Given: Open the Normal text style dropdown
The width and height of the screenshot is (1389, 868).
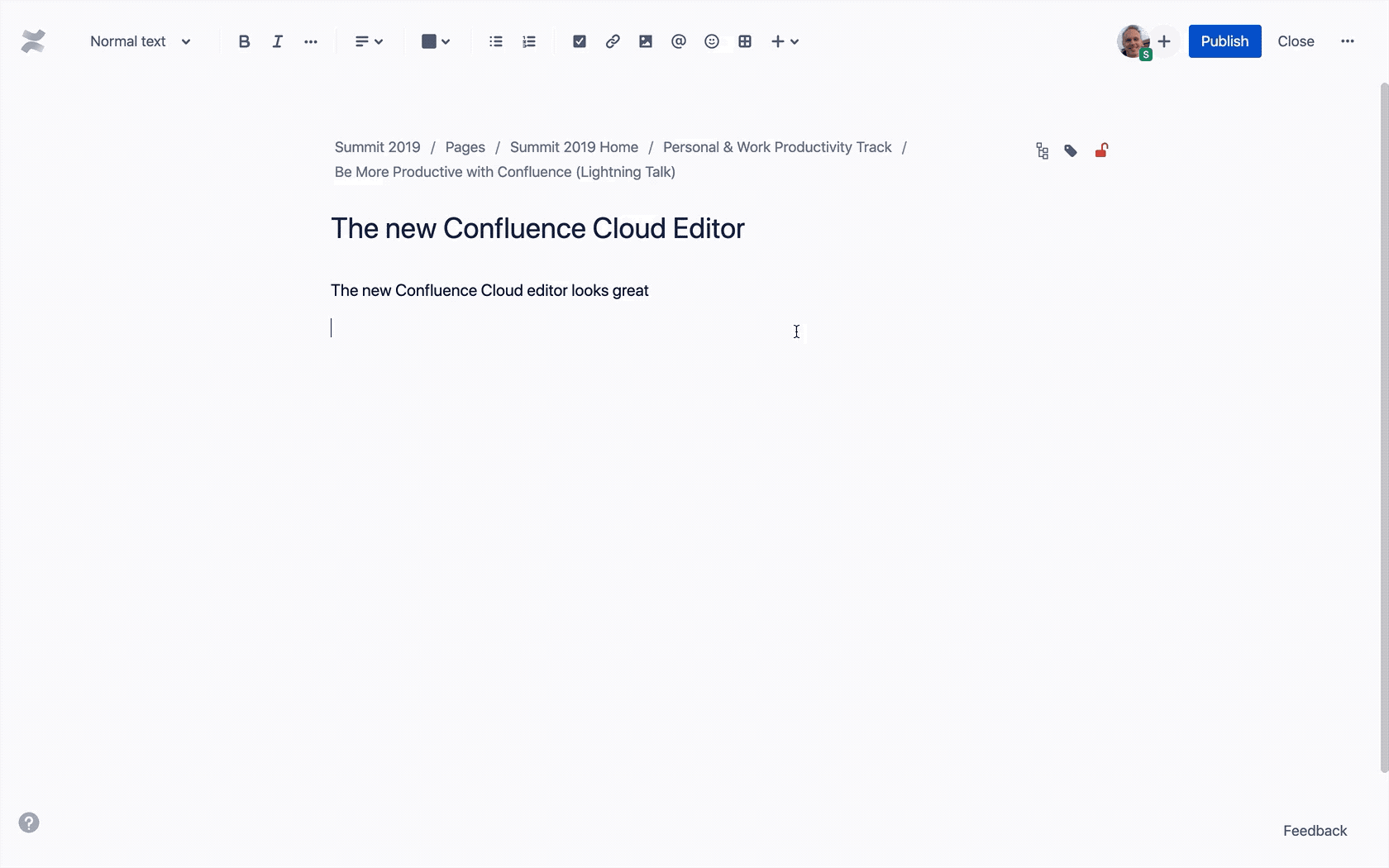Looking at the screenshot, I should tap(141, 41).
